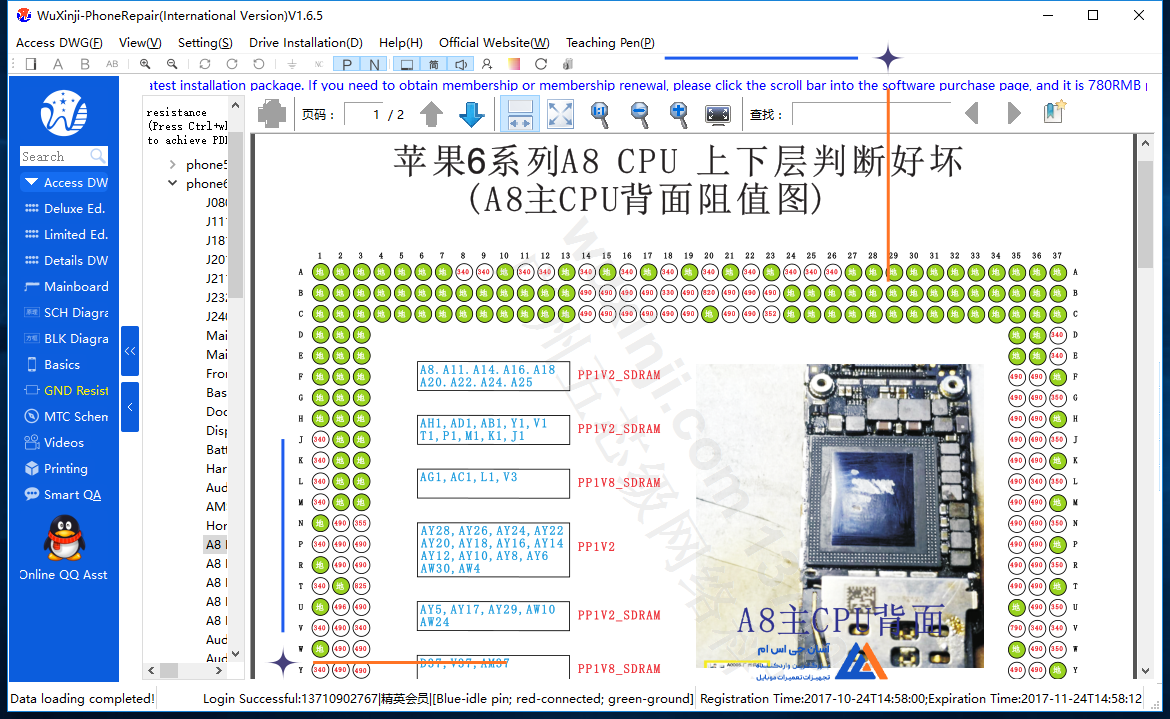The width and height of the screenshot is (1170, 719).
Task: Click the 'AB' toolbar icon
Action: 112,64
